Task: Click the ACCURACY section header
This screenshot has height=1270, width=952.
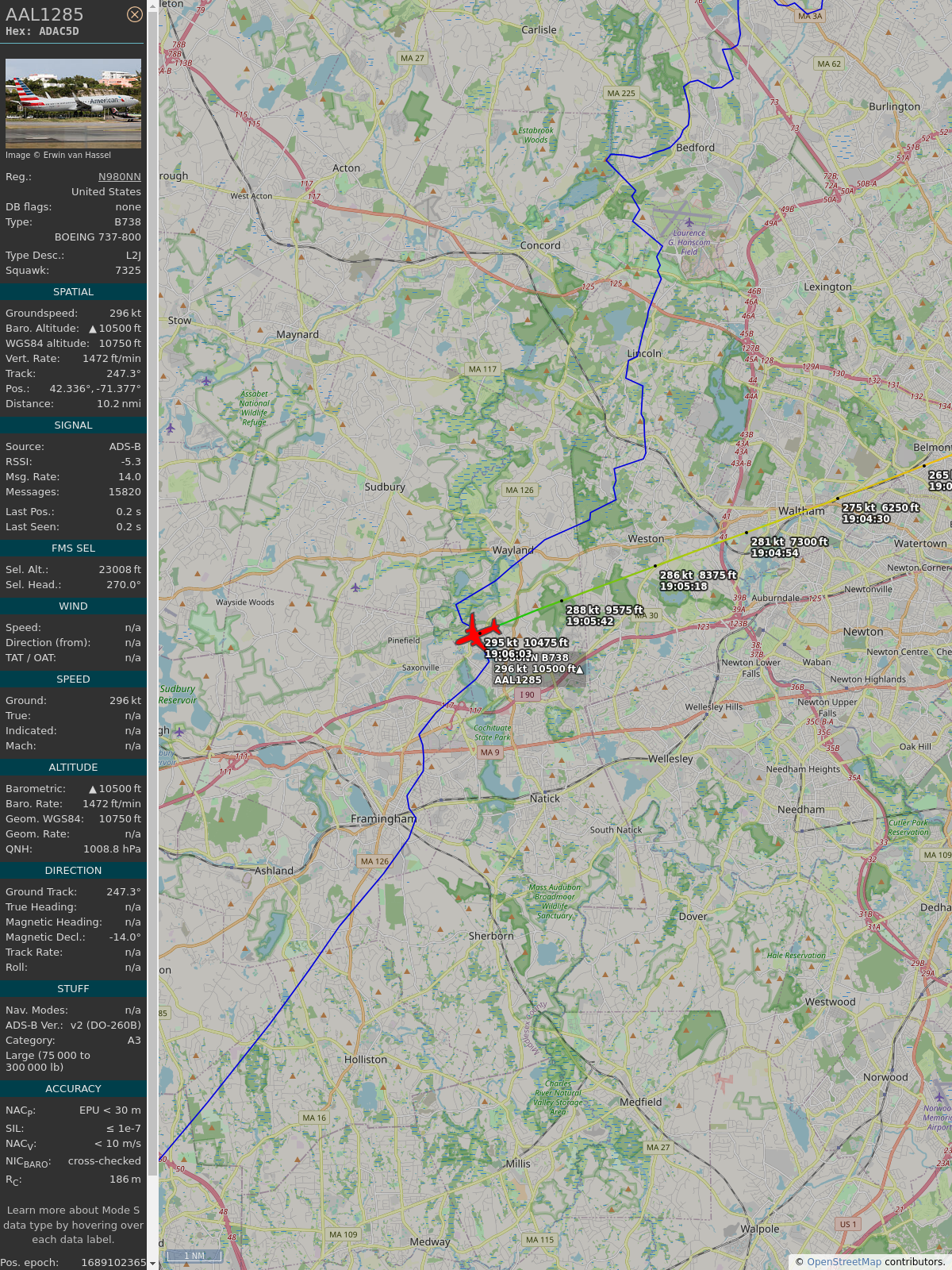Action: (73, 1089)
